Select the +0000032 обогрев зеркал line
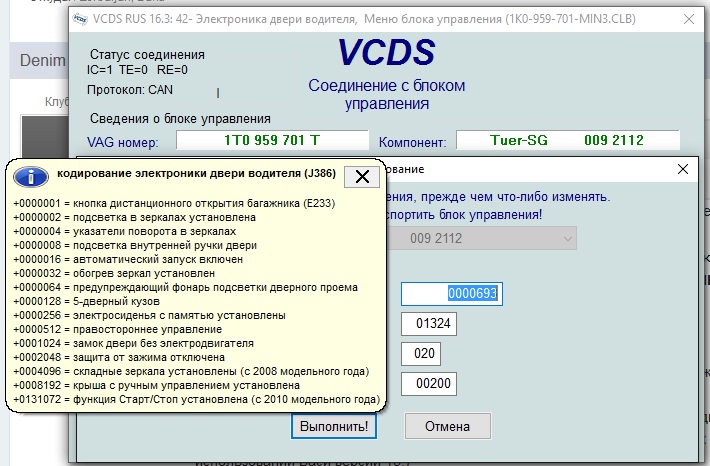 [x=114, y=274]
